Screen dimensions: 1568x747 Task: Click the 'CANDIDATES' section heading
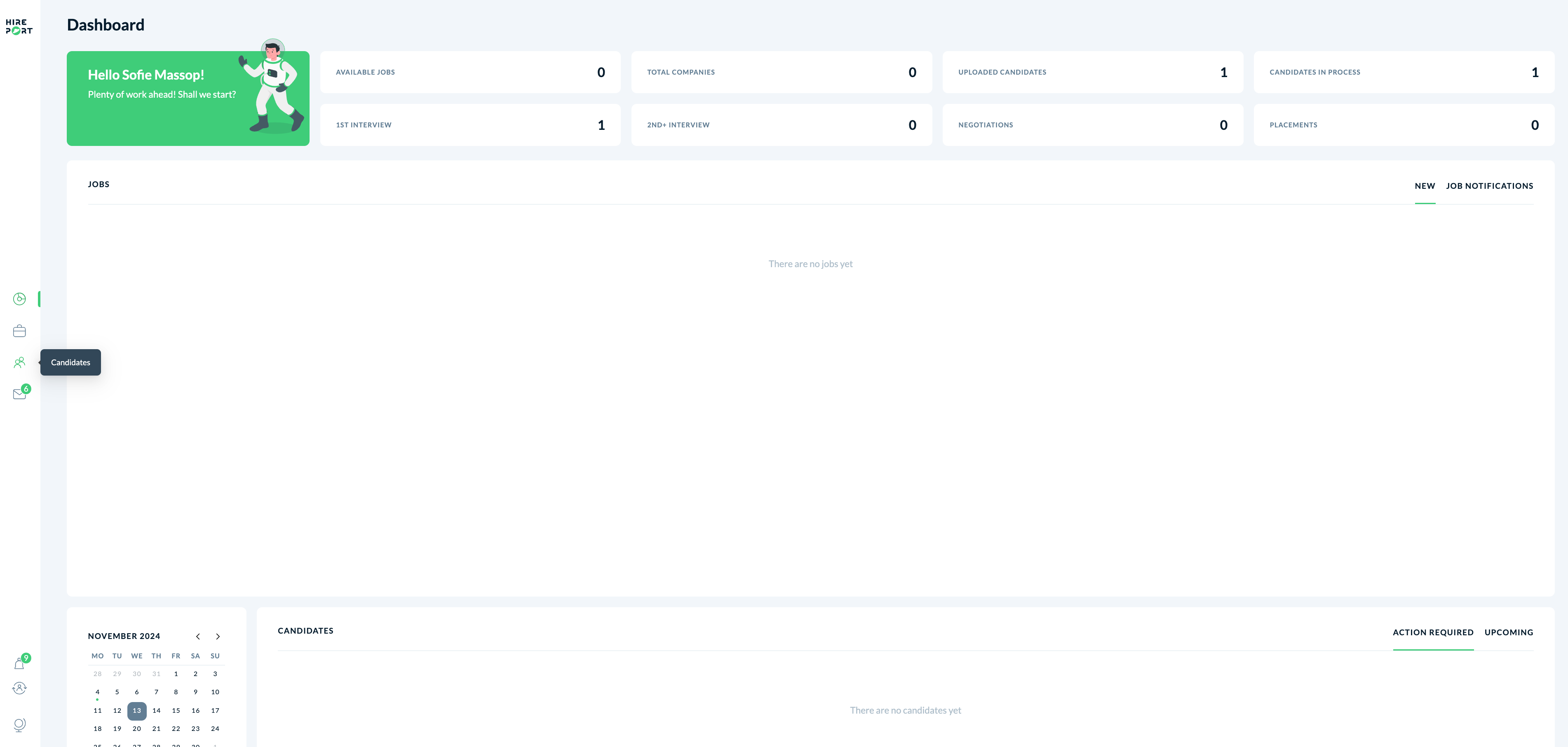tap(305, 631)
